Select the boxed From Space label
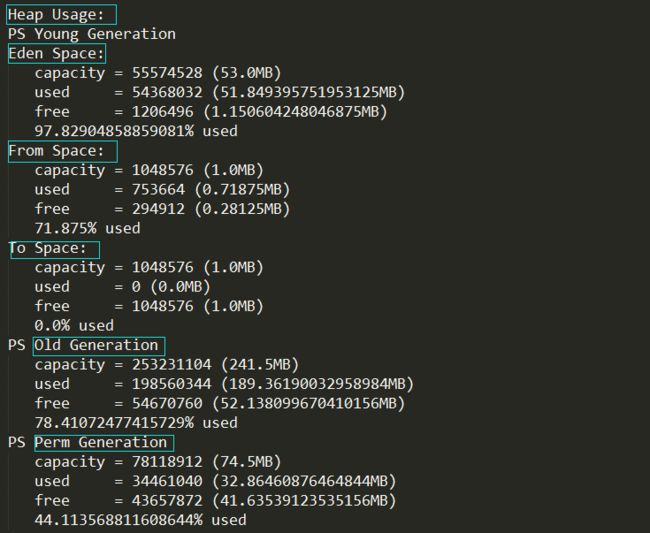Viewport: 650px width, 533px height. click(x=63, y=151)
